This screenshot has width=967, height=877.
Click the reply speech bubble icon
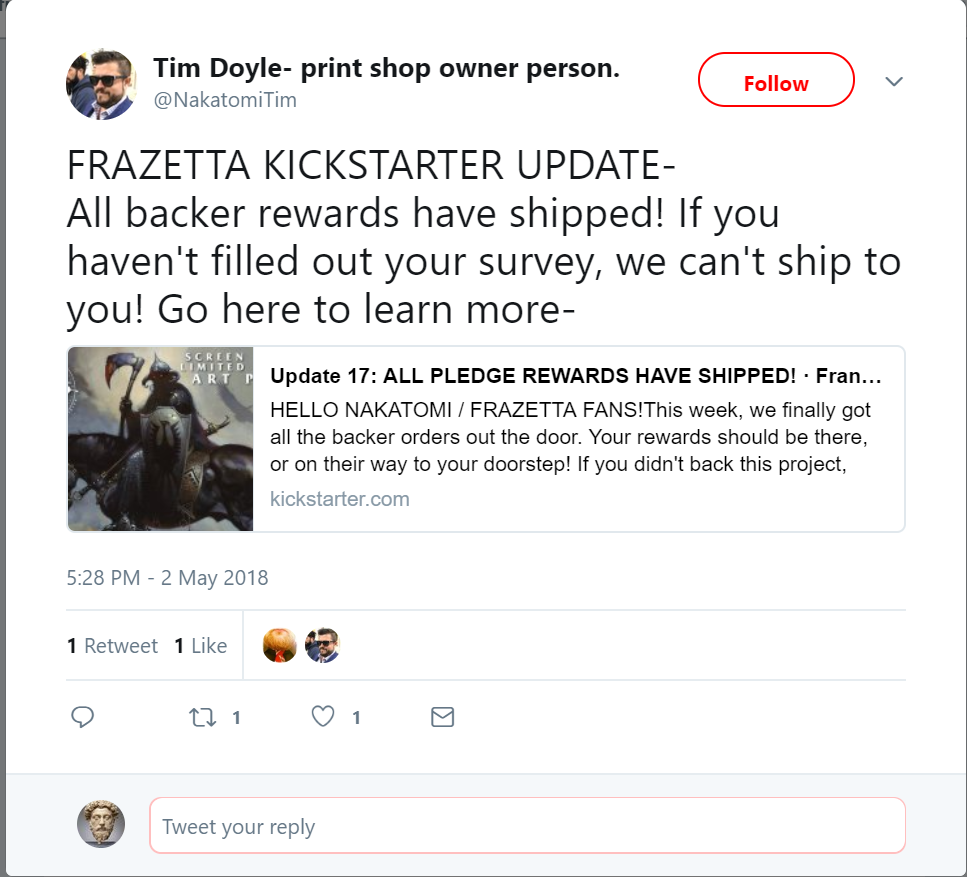[x=82, y=717]
